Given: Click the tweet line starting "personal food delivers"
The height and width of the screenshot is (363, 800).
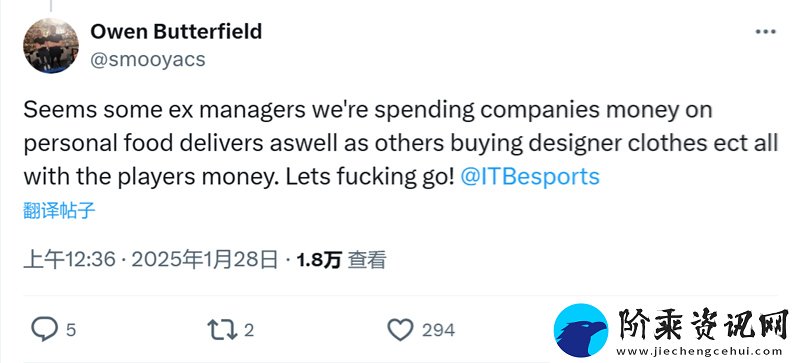Looking at the screenshot, I should pos(401,143).
